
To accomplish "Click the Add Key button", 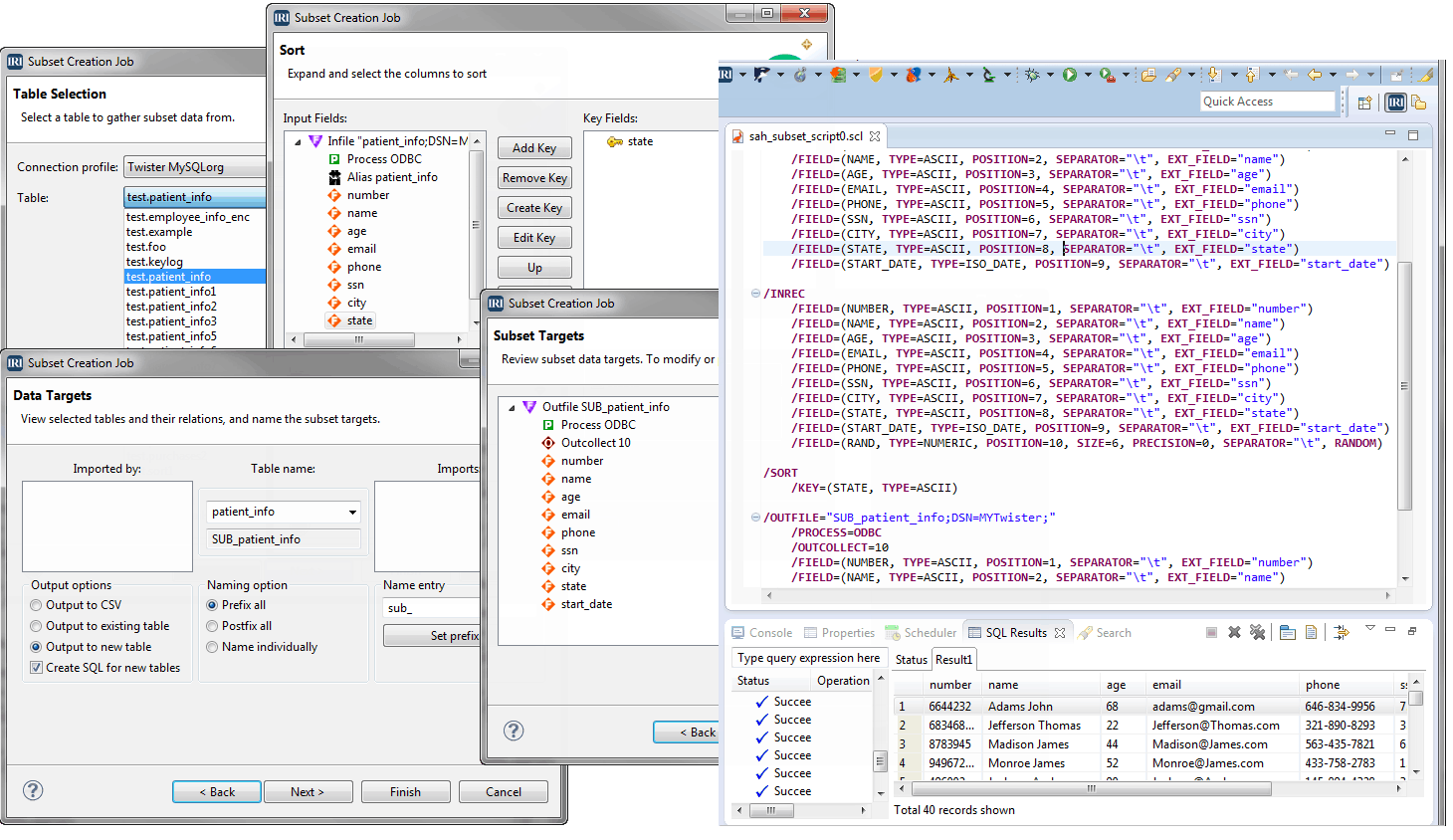I will click(534, 148).
